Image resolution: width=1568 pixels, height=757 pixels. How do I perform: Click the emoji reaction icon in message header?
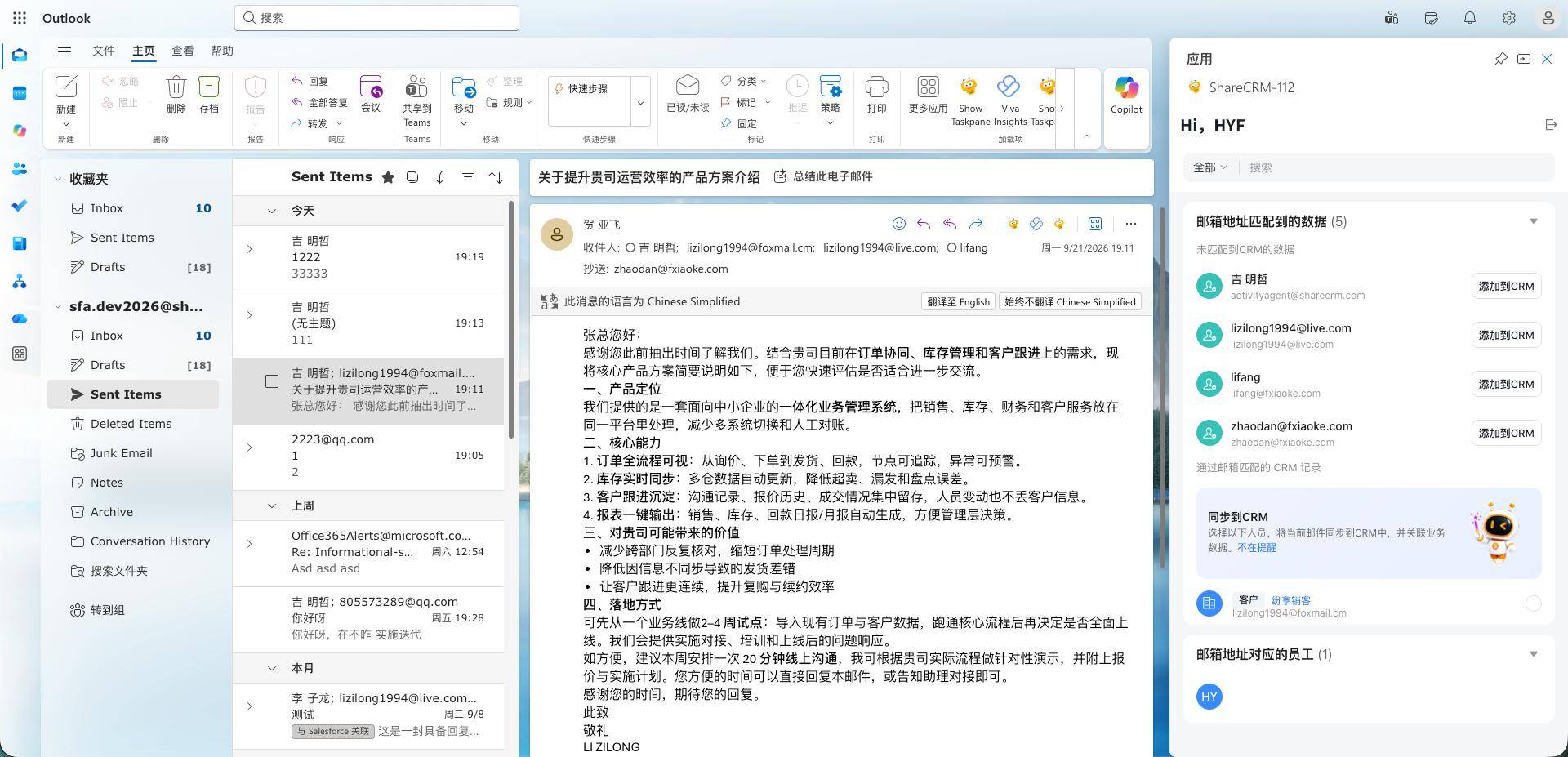[899, 224]
